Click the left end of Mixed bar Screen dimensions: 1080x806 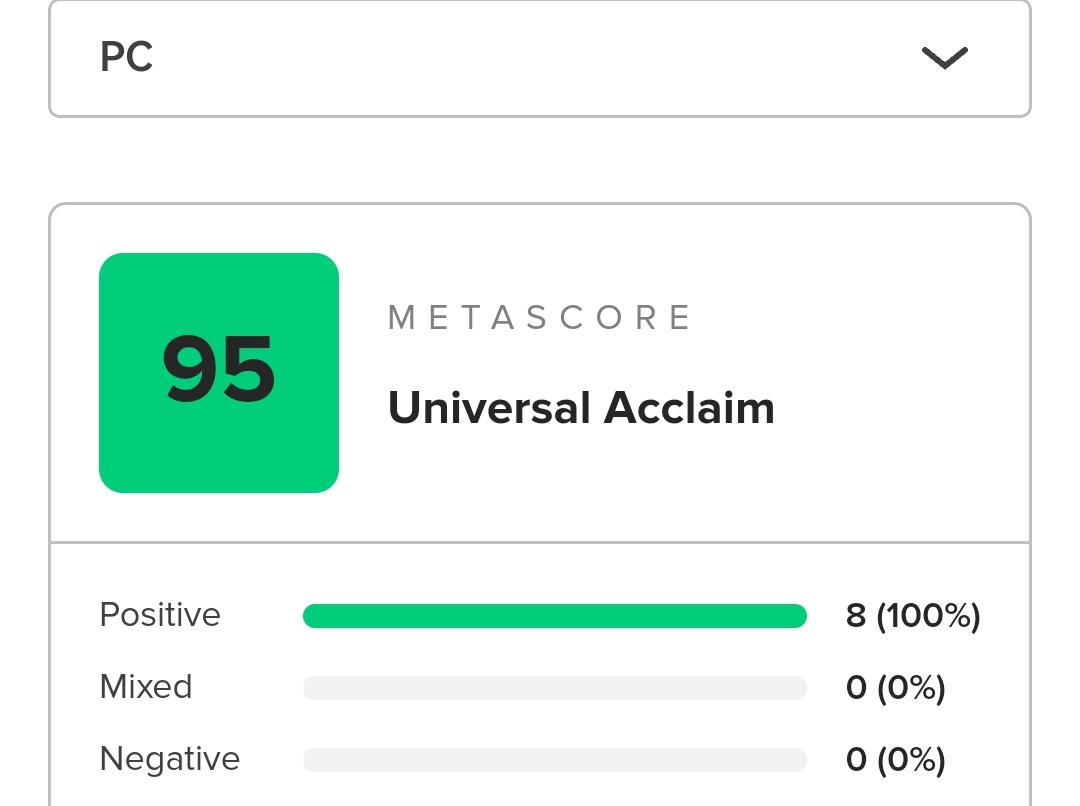(x=311, y=688)
